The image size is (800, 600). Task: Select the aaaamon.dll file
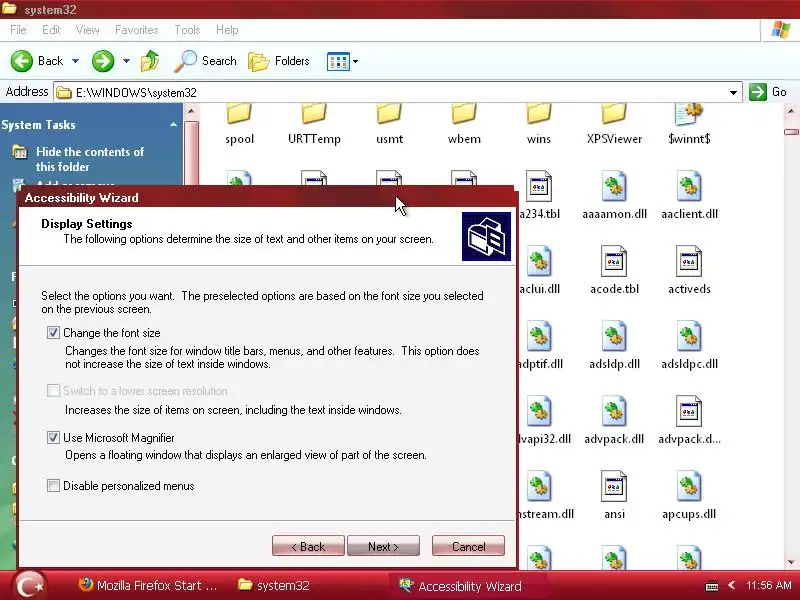coord(614,195)
